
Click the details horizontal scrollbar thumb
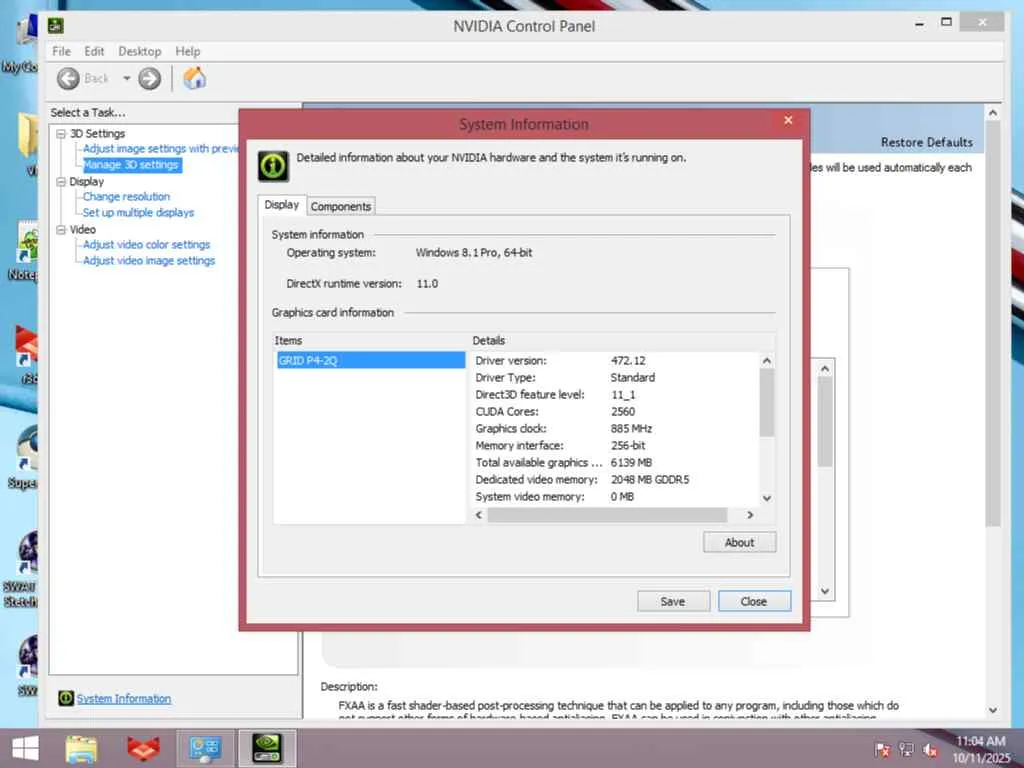(x=607, y=515)
